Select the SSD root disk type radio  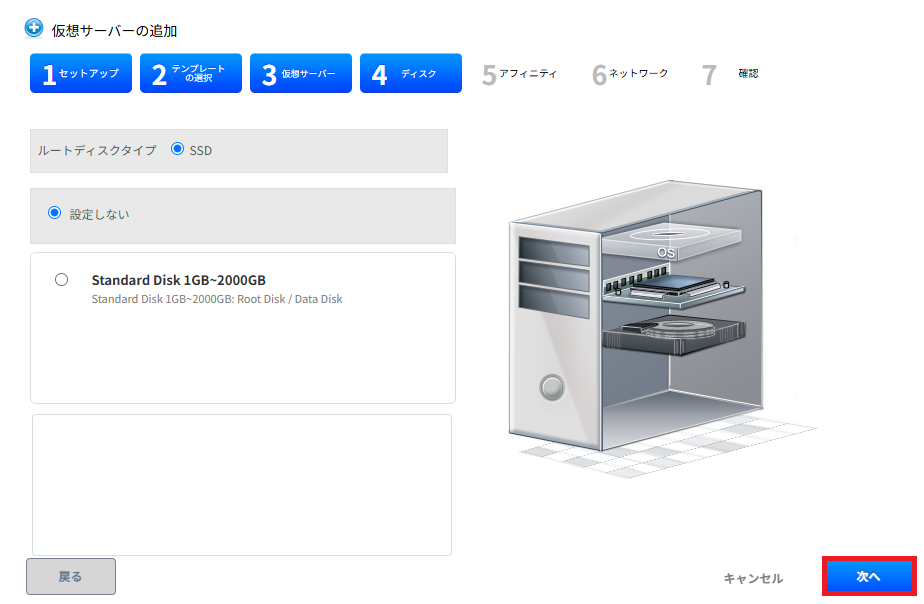point(177,149)
